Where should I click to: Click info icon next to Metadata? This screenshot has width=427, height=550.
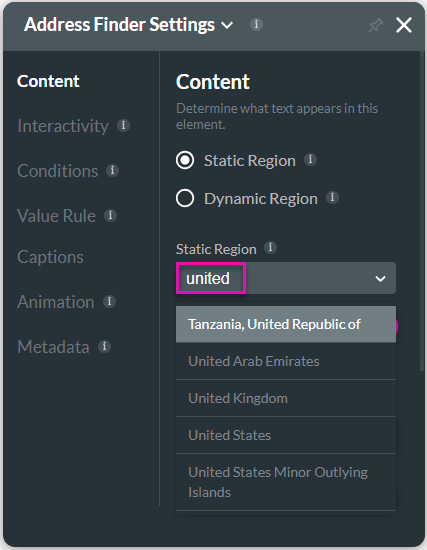(104, 346)
